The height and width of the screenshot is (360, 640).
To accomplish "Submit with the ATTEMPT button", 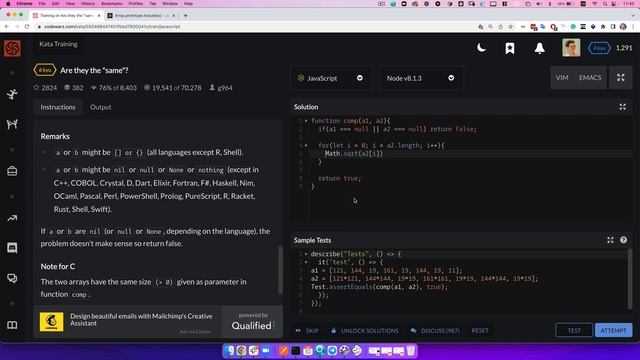I will point(613,330).
